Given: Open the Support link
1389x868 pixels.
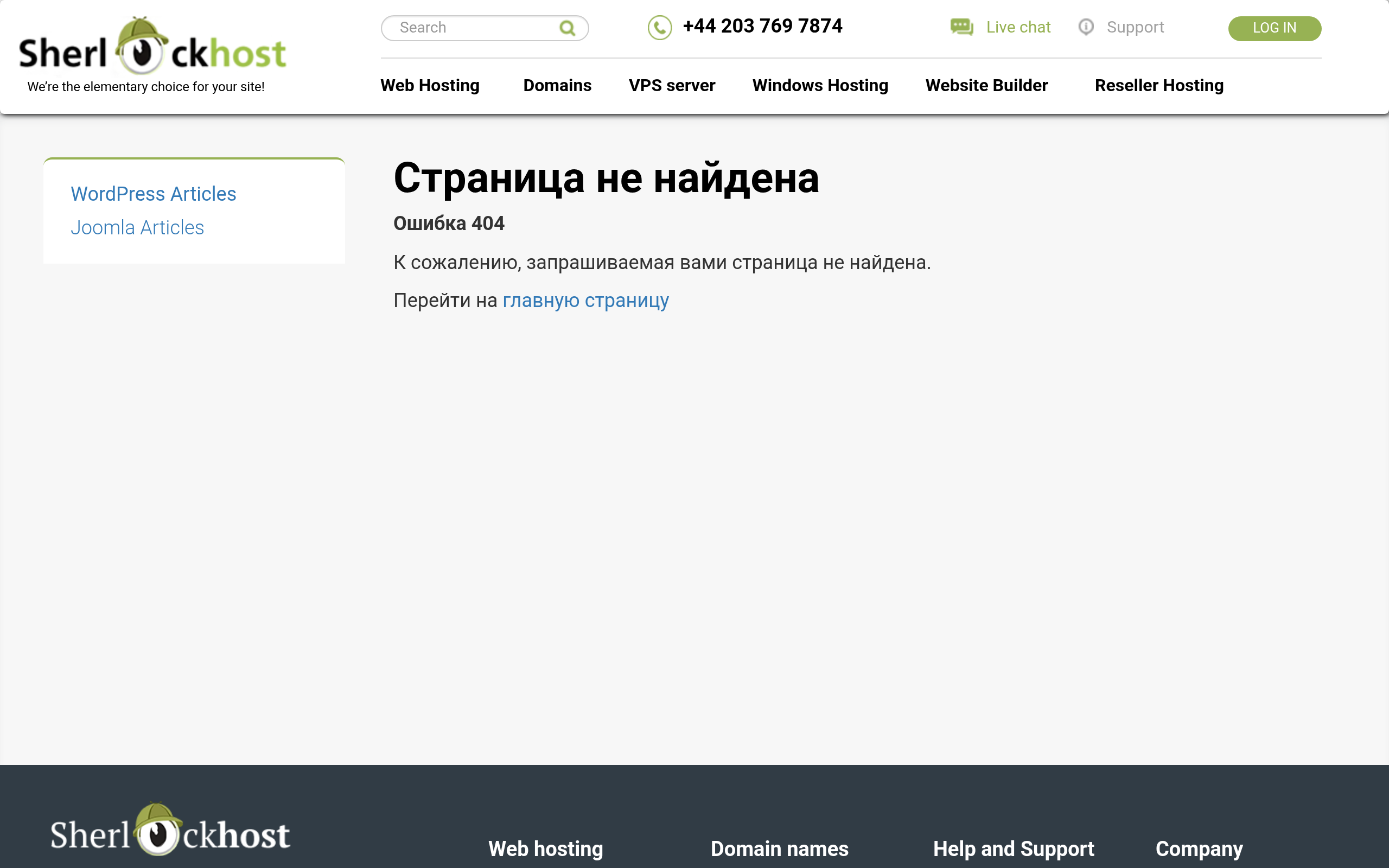Looking at the screenshot, I should pos(1135,28).
